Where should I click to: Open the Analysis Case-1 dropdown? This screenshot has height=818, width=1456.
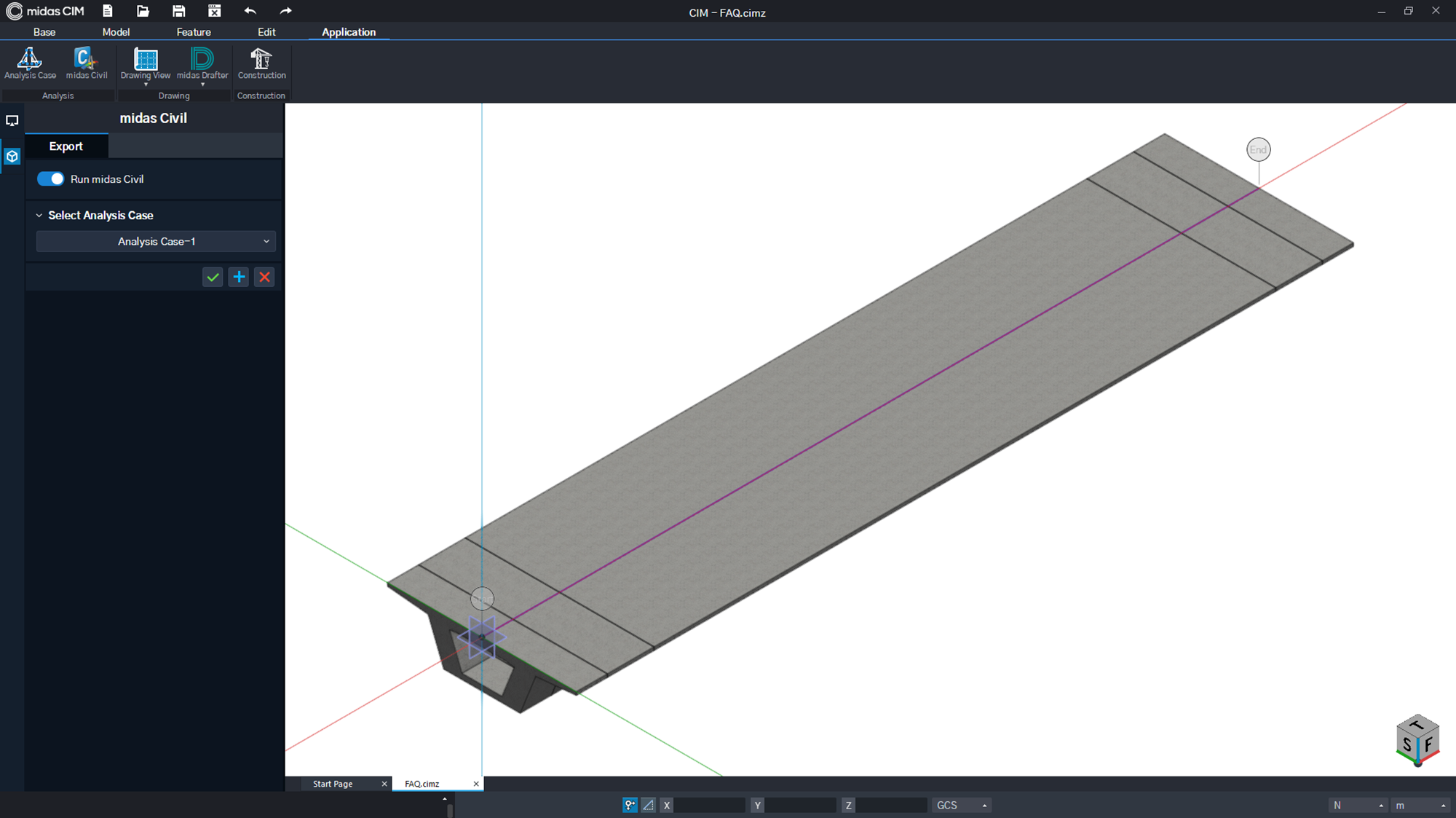click(x=156, y=242)
